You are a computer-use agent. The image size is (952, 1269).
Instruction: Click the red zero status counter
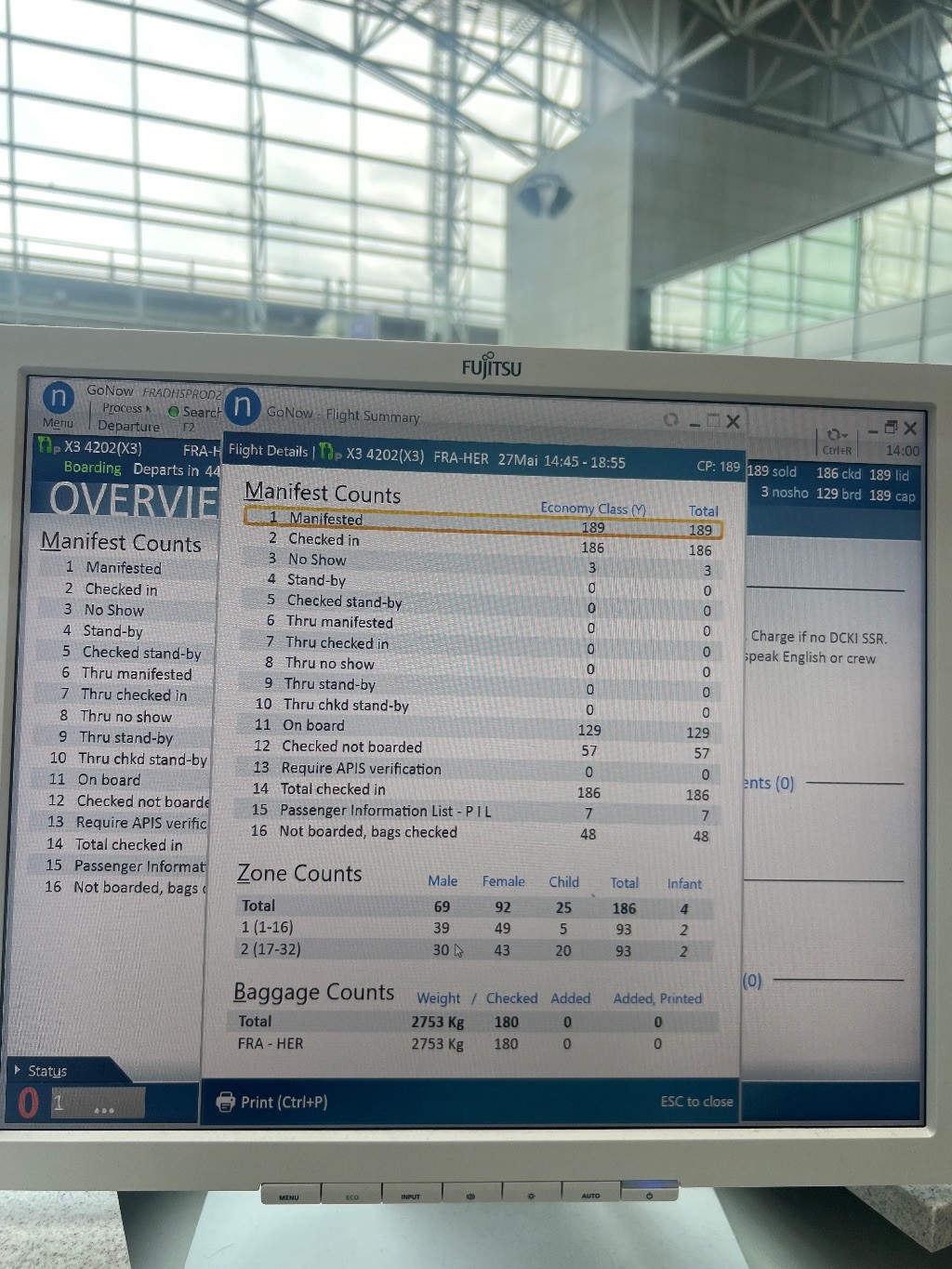coord(29,1103)
